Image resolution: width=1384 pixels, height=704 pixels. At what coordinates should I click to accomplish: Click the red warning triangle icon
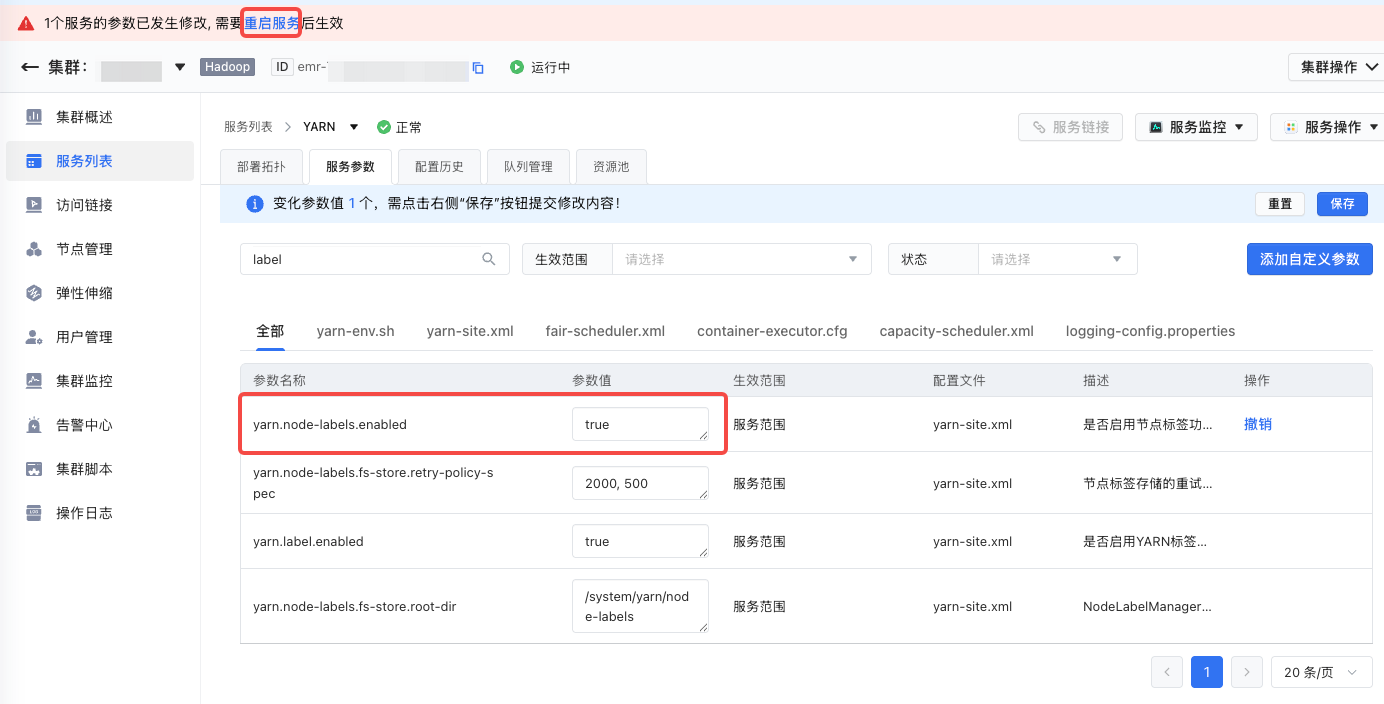coord(26,22)
